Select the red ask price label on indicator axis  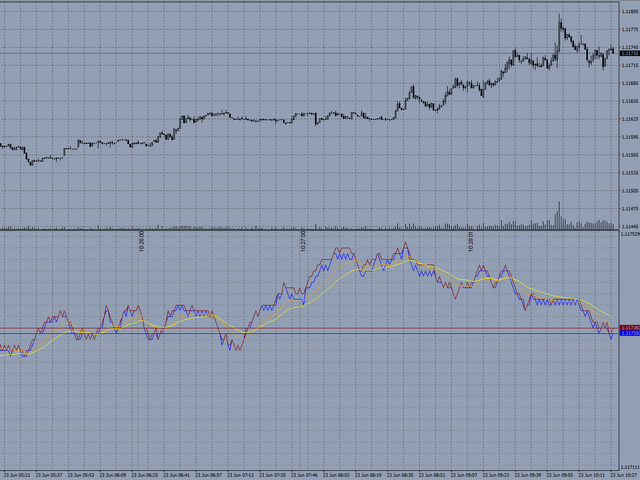[x=630, y=328]
